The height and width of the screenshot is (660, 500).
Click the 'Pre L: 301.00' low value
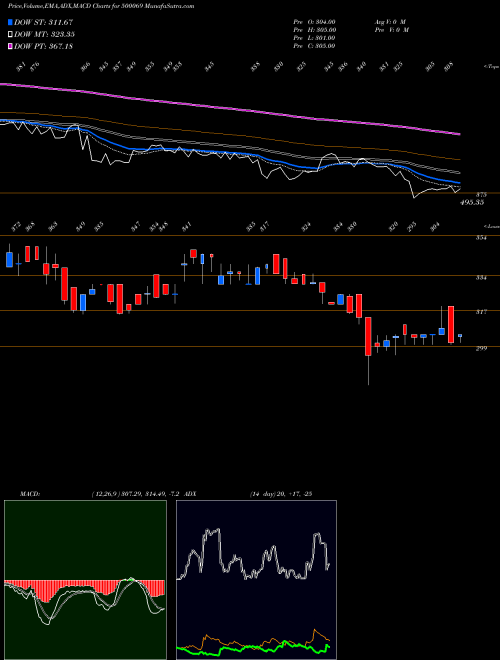(314, 38)
